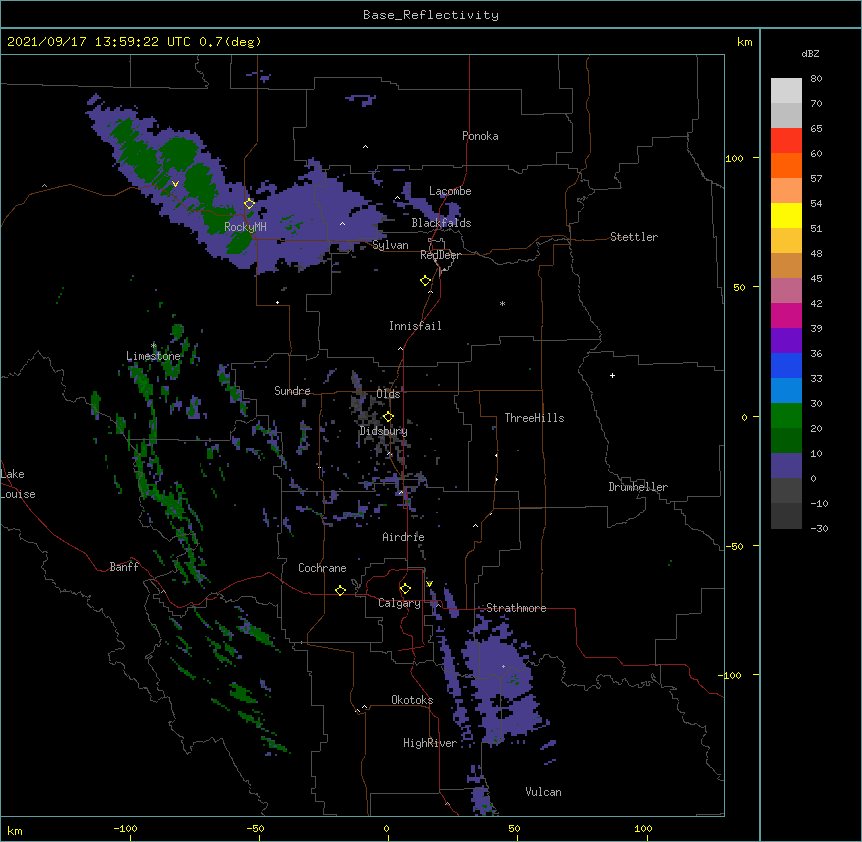Select the Vulcan town label
The width and height of the screenshot is (862, 842).
point(543,792)
